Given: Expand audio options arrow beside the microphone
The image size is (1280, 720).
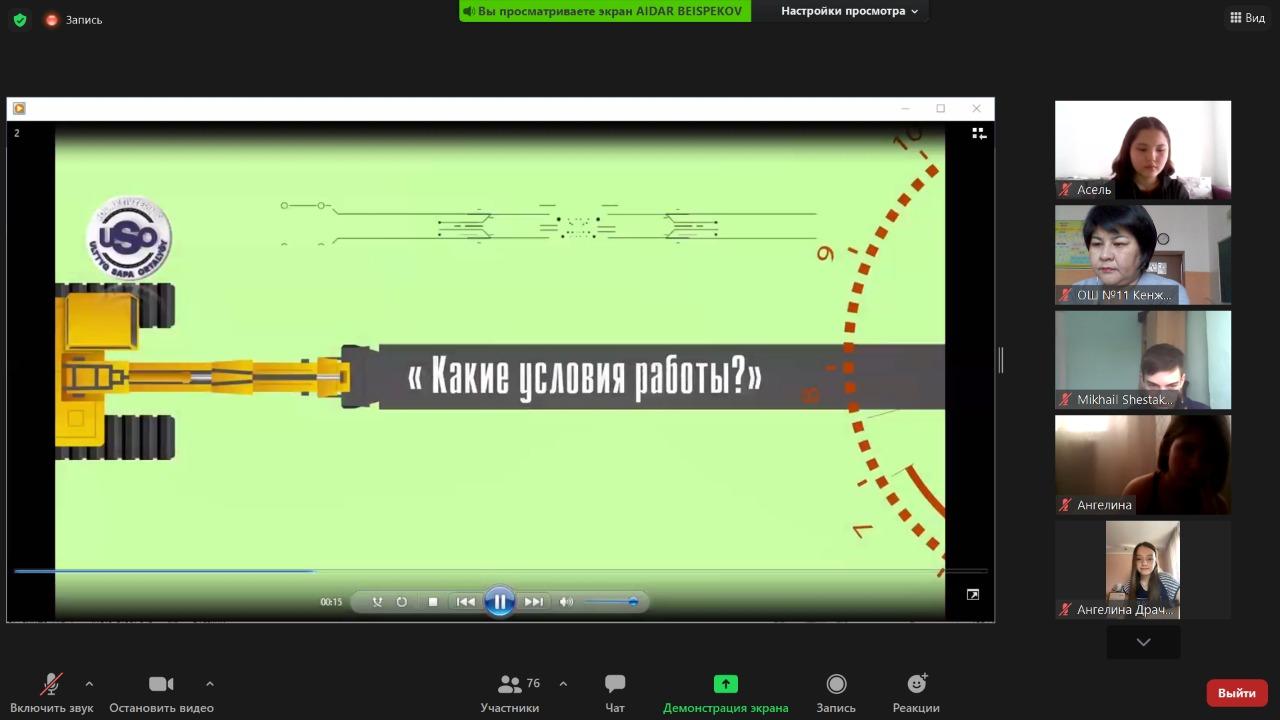Looking at the screenshot, I should pyautogui.click(x=89, y=684).
